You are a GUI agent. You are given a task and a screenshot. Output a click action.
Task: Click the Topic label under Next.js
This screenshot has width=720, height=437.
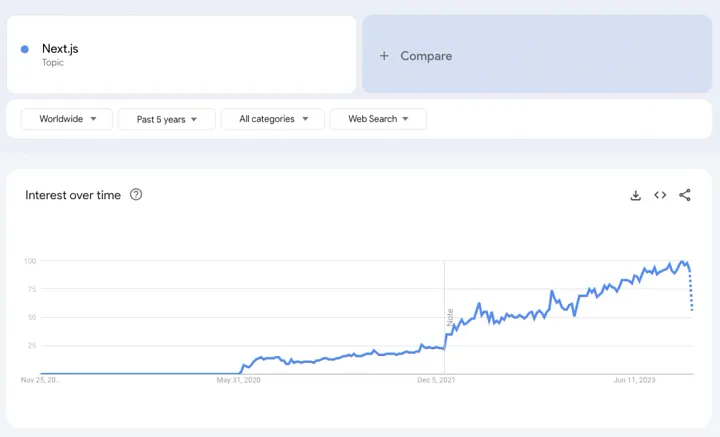[52, 62]
